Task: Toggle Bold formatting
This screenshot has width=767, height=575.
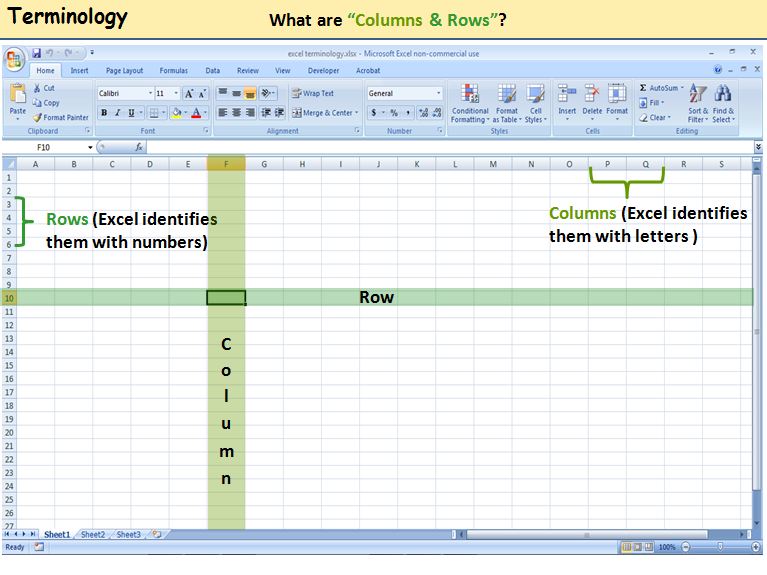Action: click(104, 113)
